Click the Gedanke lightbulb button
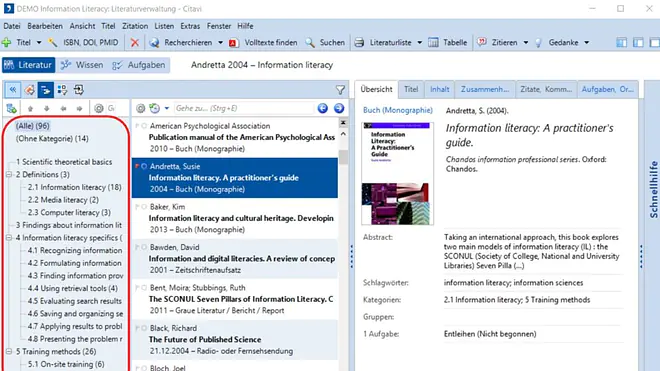Viewport: 660px width, 371px height. pyautogui.click(x=556, y=43)
